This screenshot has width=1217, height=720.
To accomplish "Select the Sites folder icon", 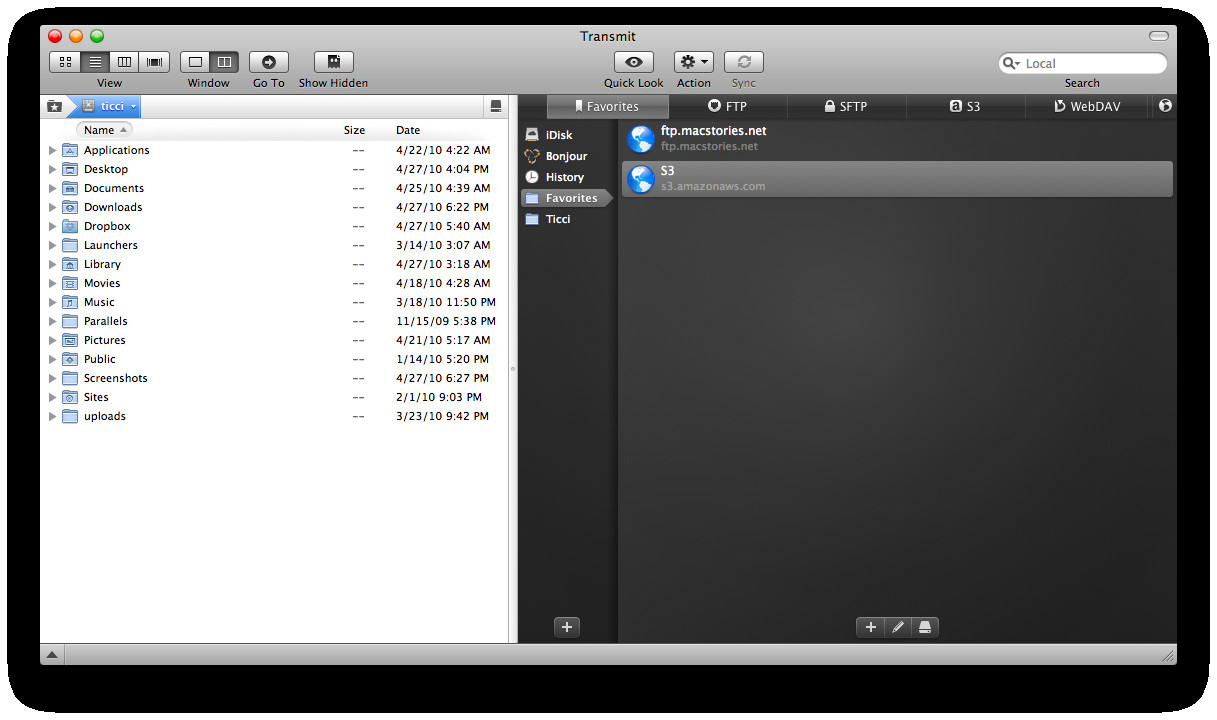I will pyautogui.click(x=70, y=397).
